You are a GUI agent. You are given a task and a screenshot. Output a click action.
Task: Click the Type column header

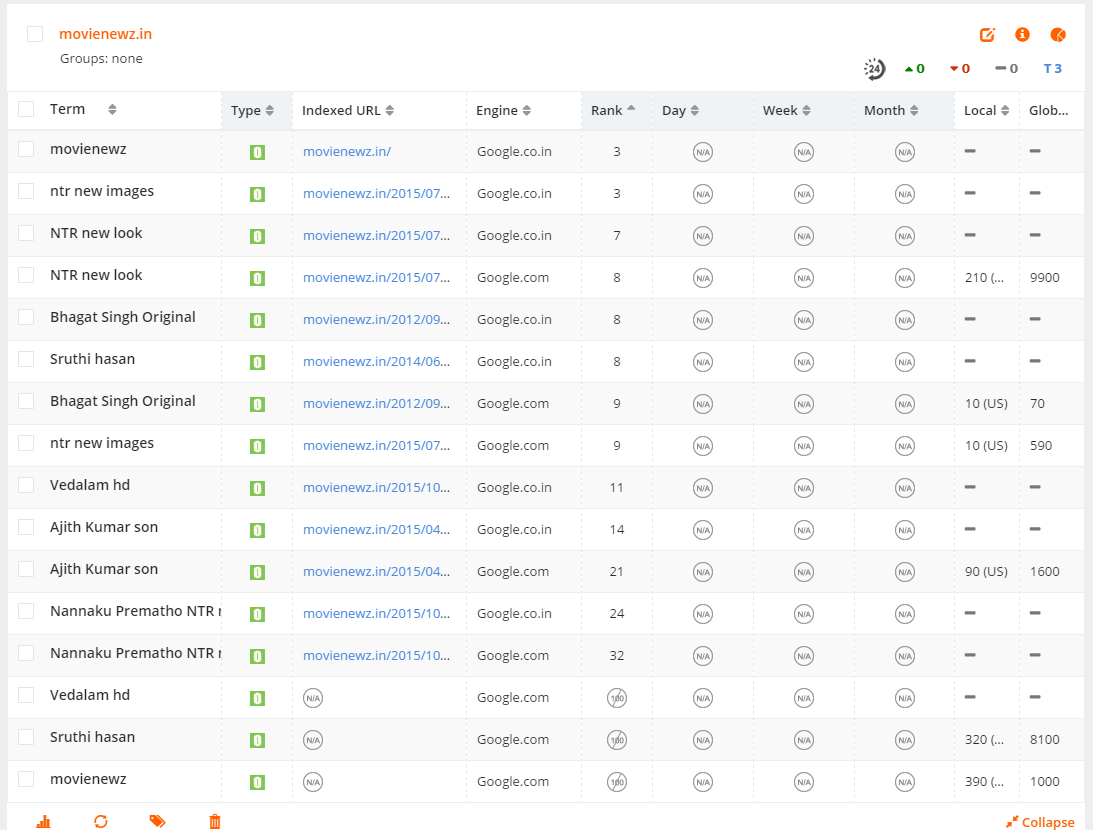(x=252, y=111)
